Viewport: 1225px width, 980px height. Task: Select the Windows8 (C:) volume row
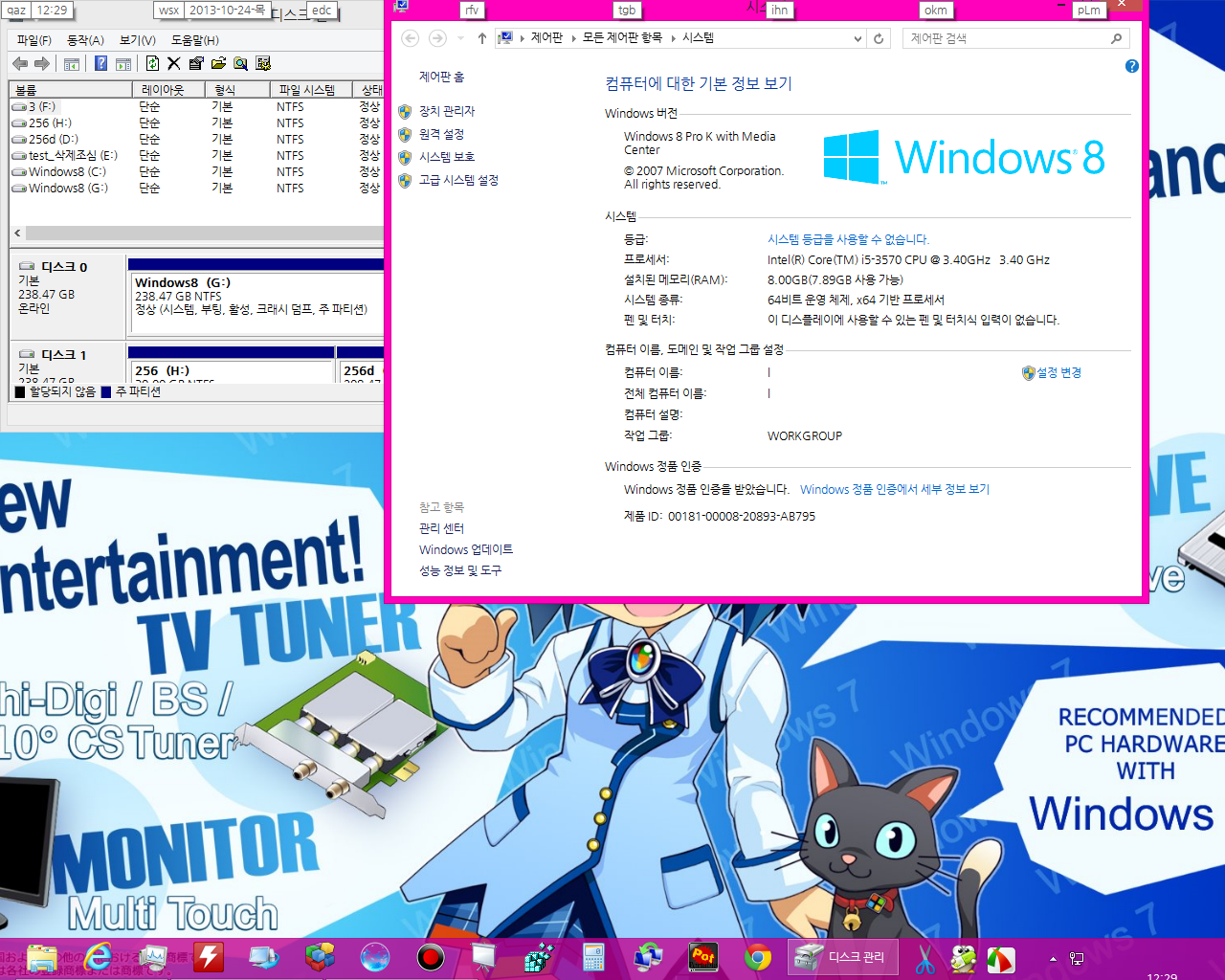pyautogui.click(x=197, y=172)
